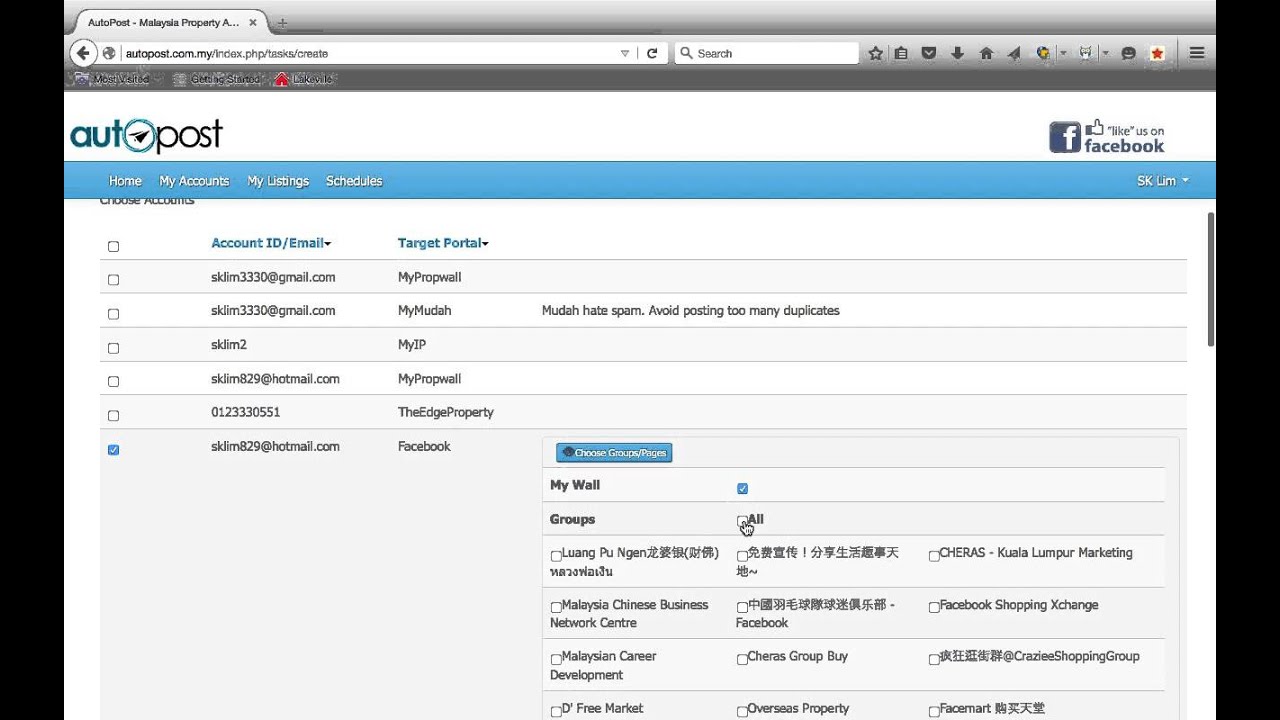Go to Home in navigation bar
Image resolution: width=1280 pixels, height=720 pixels.
[x=125, y=181]
